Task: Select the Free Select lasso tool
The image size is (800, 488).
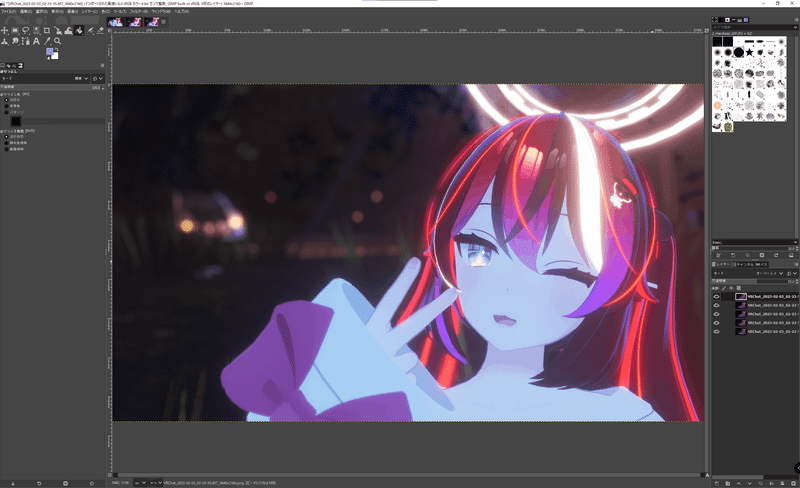Action: pyautogui.click(x=26, y=31)
